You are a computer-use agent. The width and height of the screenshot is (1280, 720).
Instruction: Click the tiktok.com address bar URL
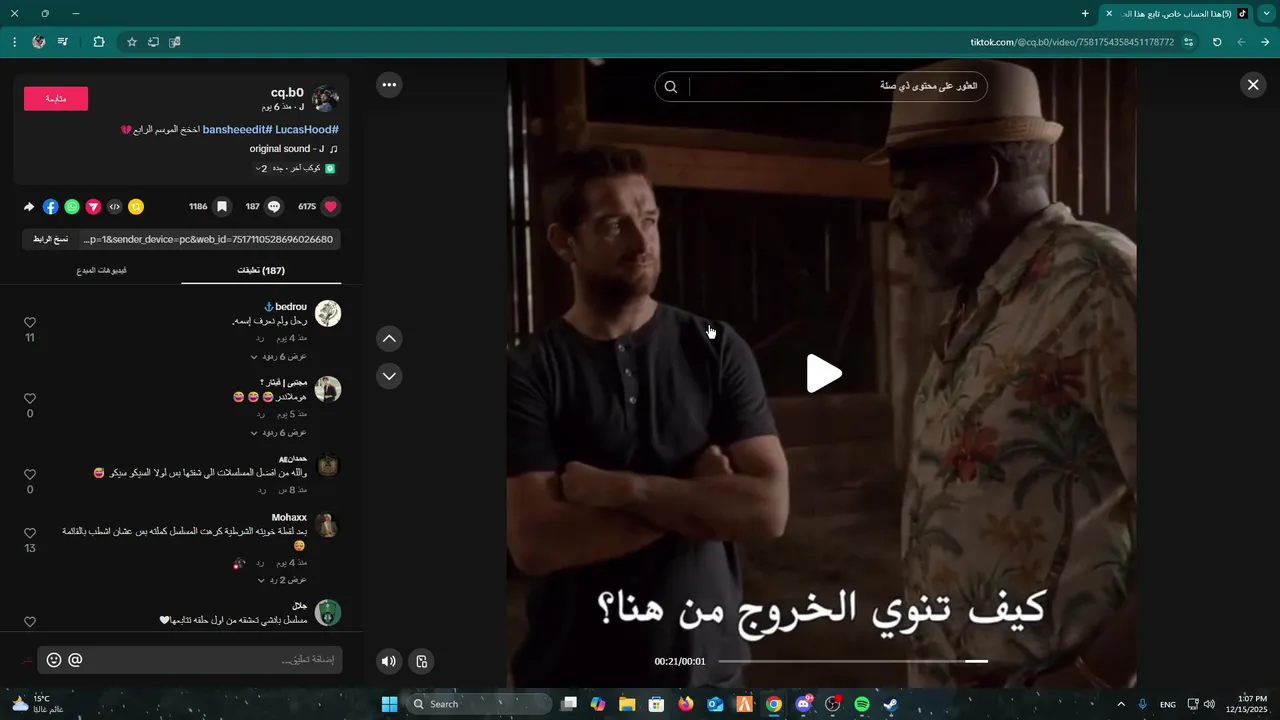click(x=1072, y=42)
